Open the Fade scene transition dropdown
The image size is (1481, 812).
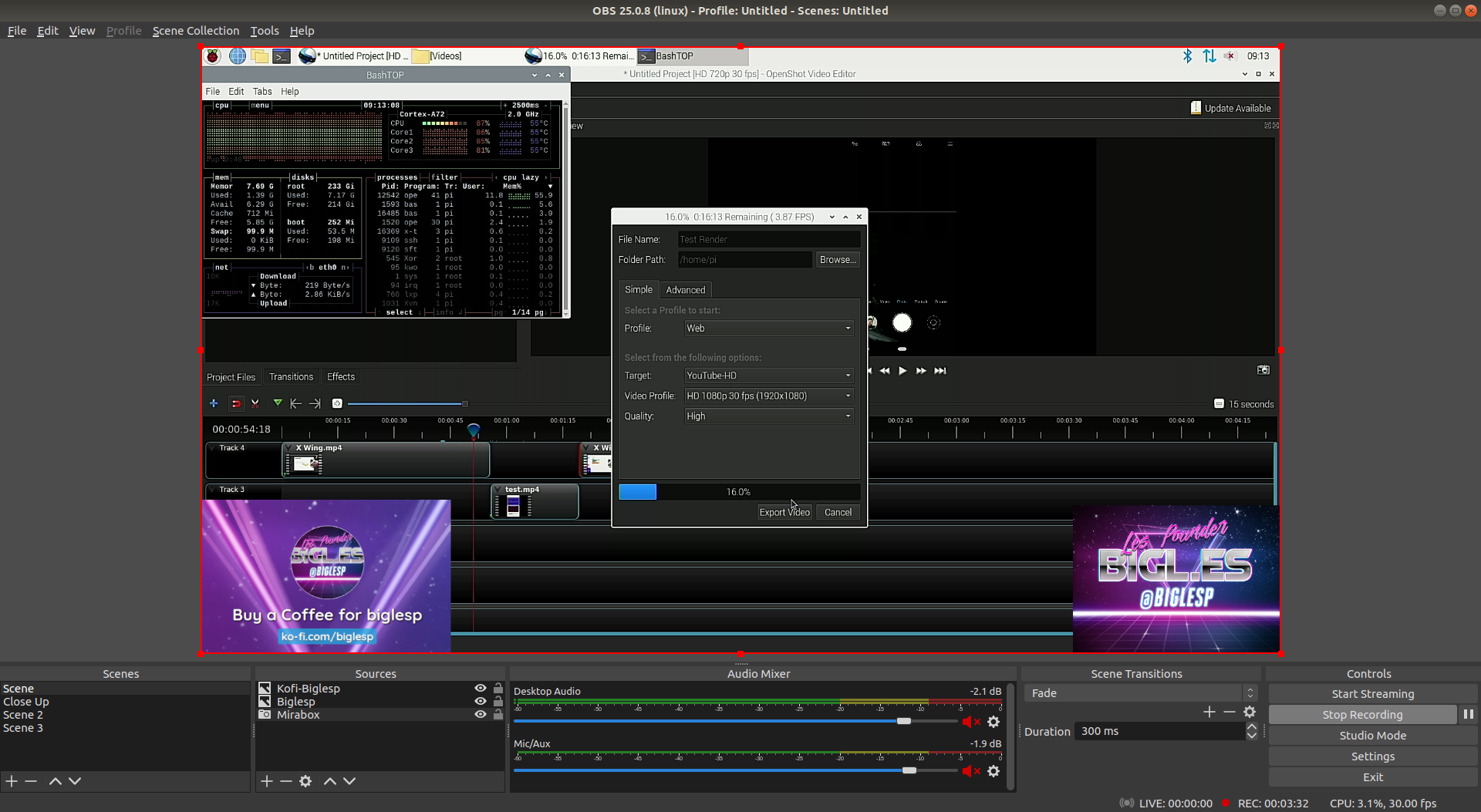pos(1142,693)
